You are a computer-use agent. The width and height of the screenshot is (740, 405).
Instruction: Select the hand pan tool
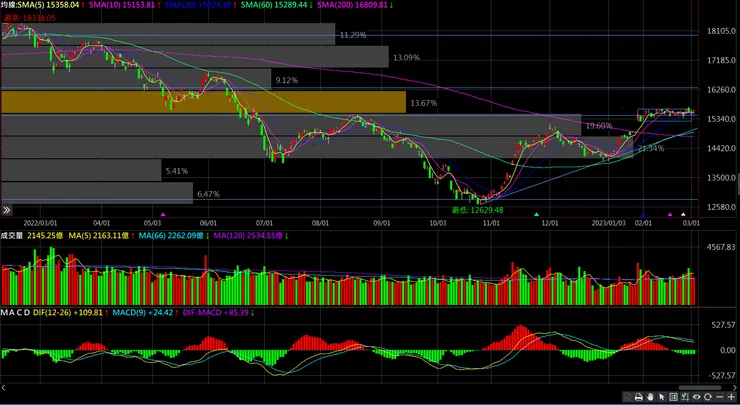650,397
